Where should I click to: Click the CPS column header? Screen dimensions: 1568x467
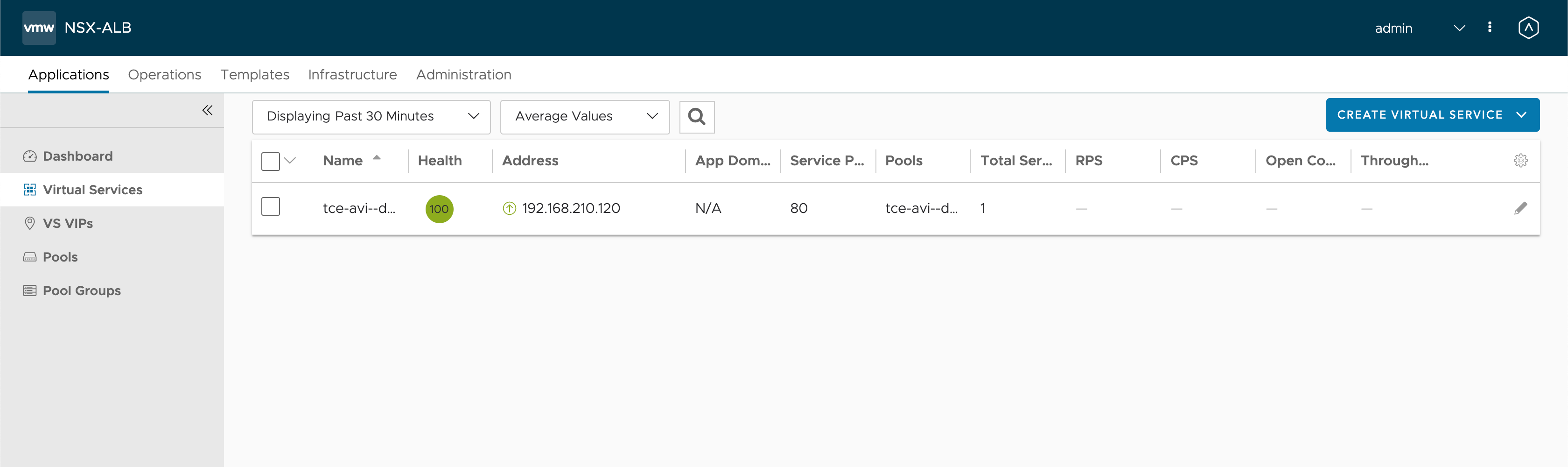pyautogui.click(x=1184, y=161)
